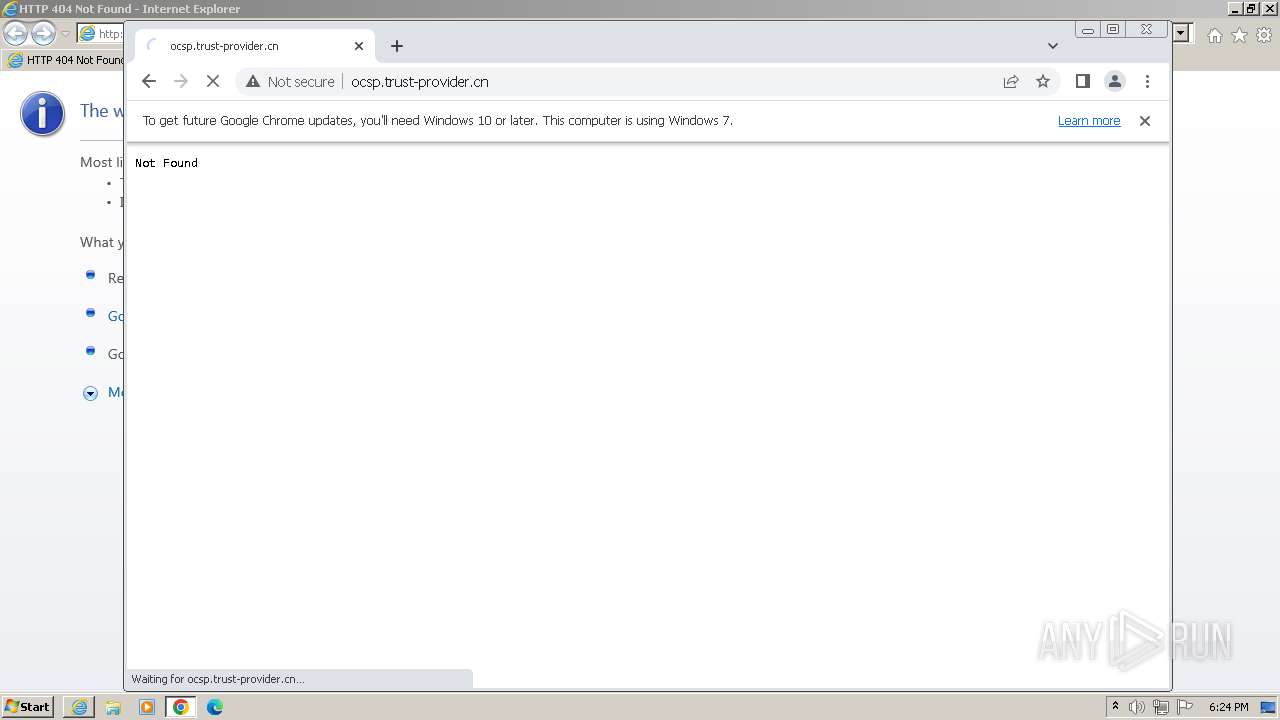The image size is (1280, 720).
Task: Expand More information in IE error page
Action: pyautogui.click(x=90, y=393)
